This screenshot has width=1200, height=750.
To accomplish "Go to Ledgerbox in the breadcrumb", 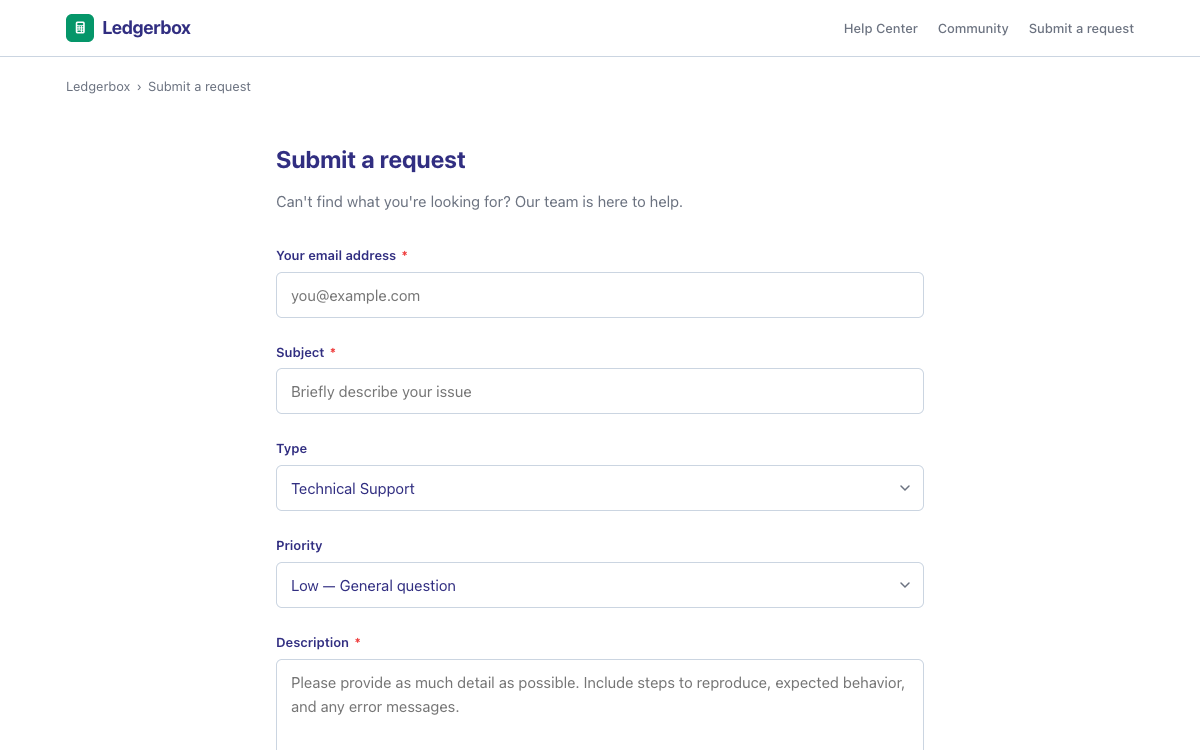I will point(98,87).
